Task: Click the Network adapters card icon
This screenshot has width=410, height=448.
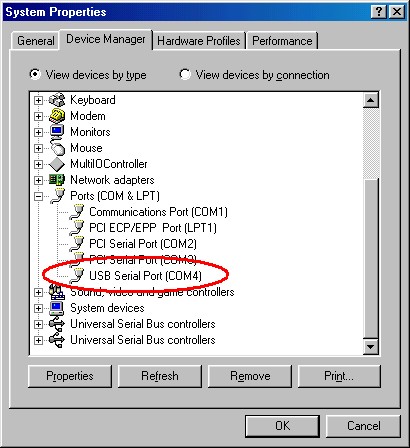Action: click(x=57, y=180)
